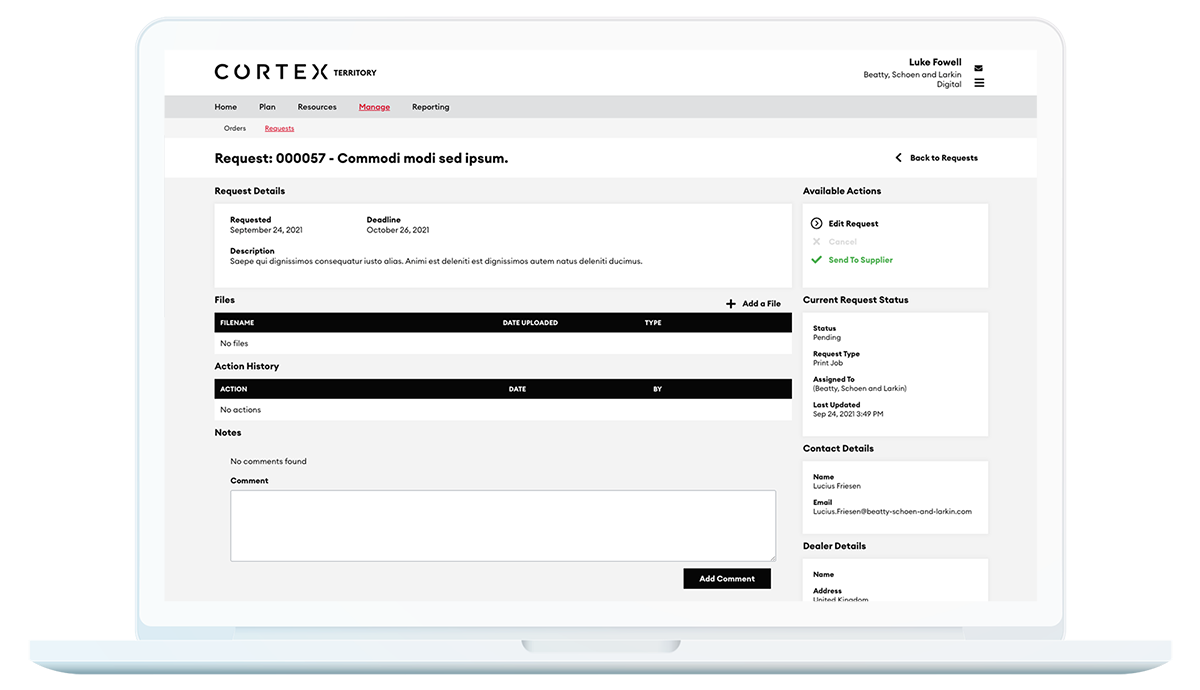Open the hamburger menu icon
The width and height of the screenshot is (1200, 690).
click(x=979, y=83)
